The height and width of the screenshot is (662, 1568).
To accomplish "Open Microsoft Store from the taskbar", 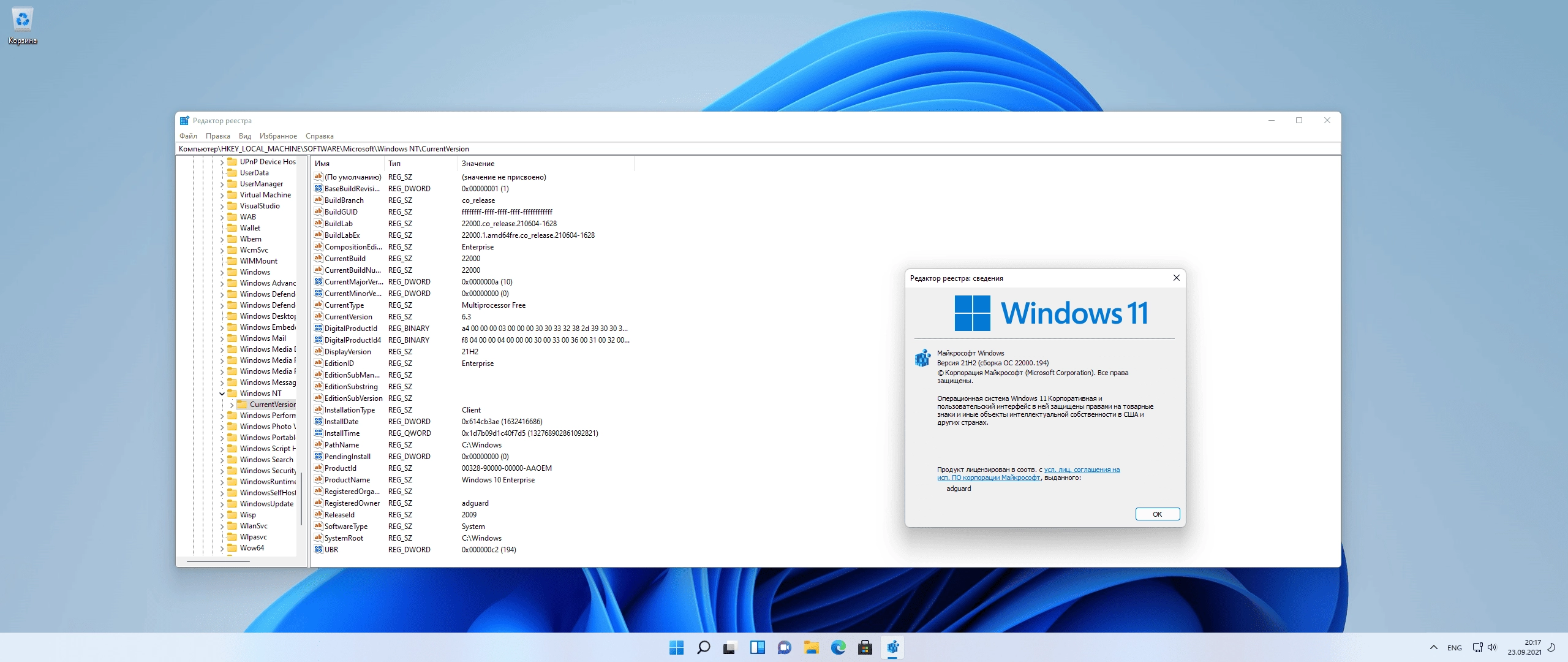I will (x=865, y=647).
